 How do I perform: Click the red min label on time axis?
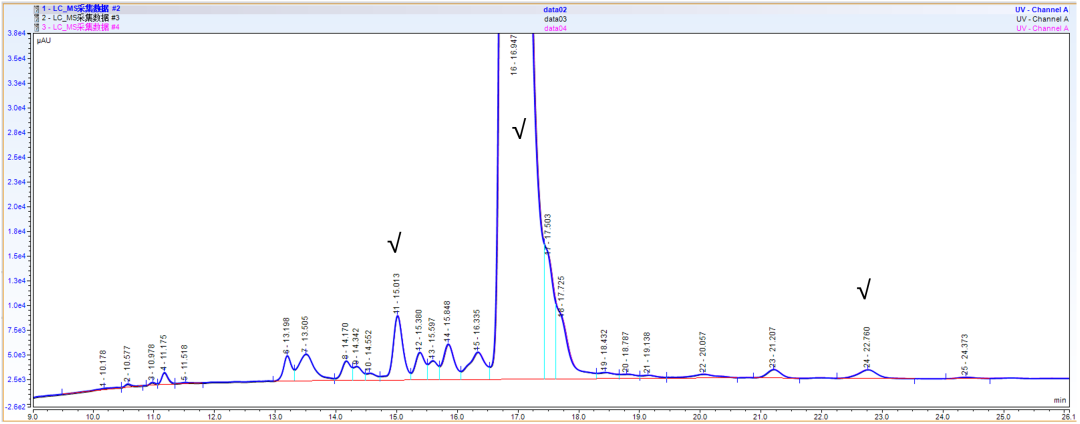coord(1060,400)
